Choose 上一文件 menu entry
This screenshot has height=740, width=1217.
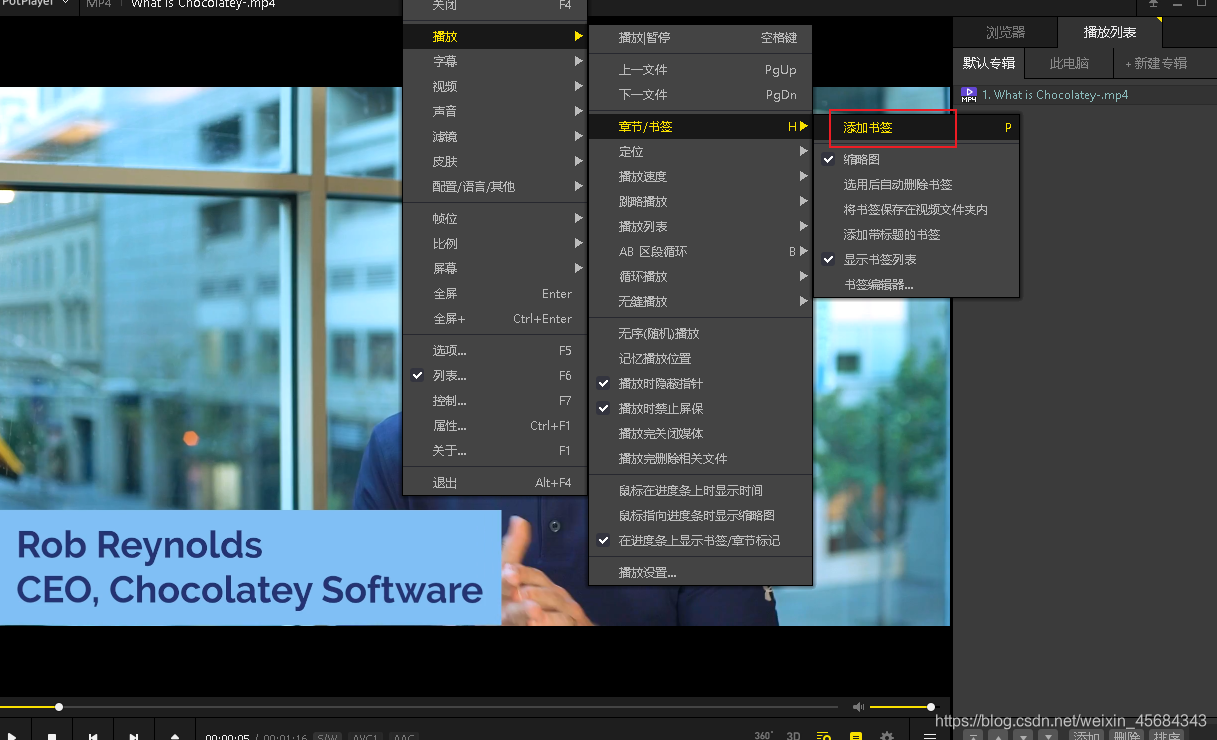[700, 70]
